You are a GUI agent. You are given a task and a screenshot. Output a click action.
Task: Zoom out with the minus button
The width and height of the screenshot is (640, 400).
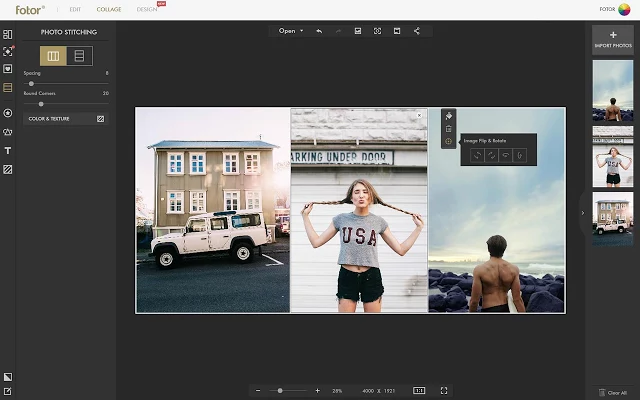tap(258, 391)
